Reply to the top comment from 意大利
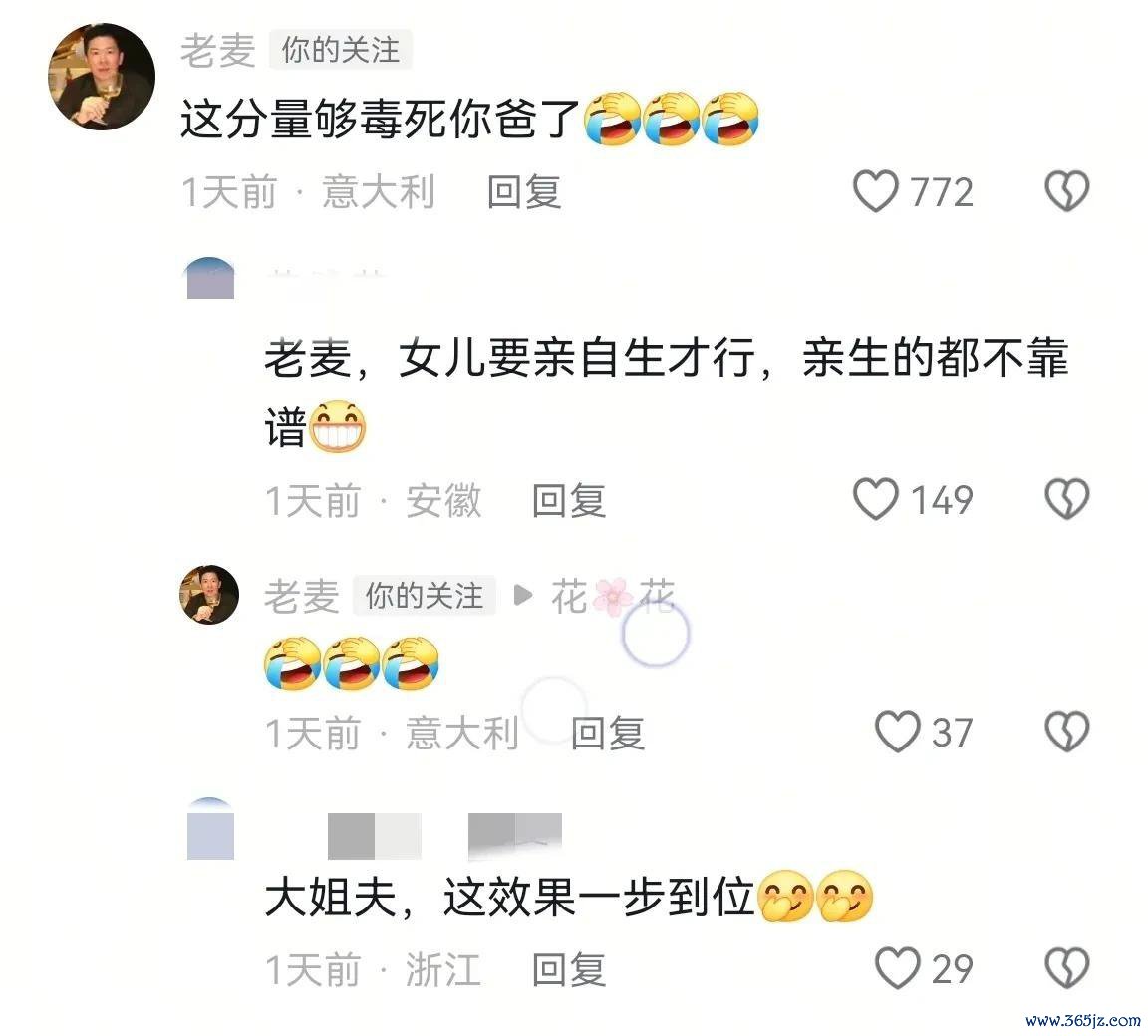 (x=524, y=192)
